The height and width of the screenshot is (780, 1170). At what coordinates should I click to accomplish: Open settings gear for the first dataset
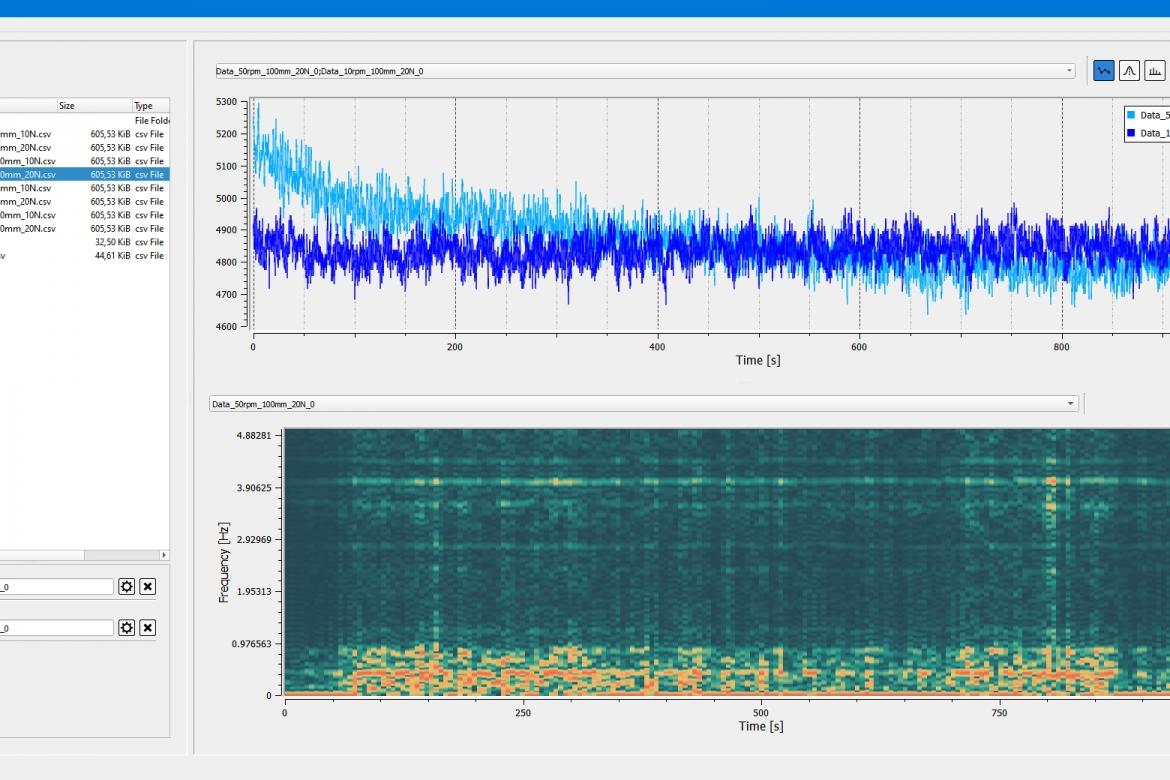pyautogui.click(x=127, y=587)
